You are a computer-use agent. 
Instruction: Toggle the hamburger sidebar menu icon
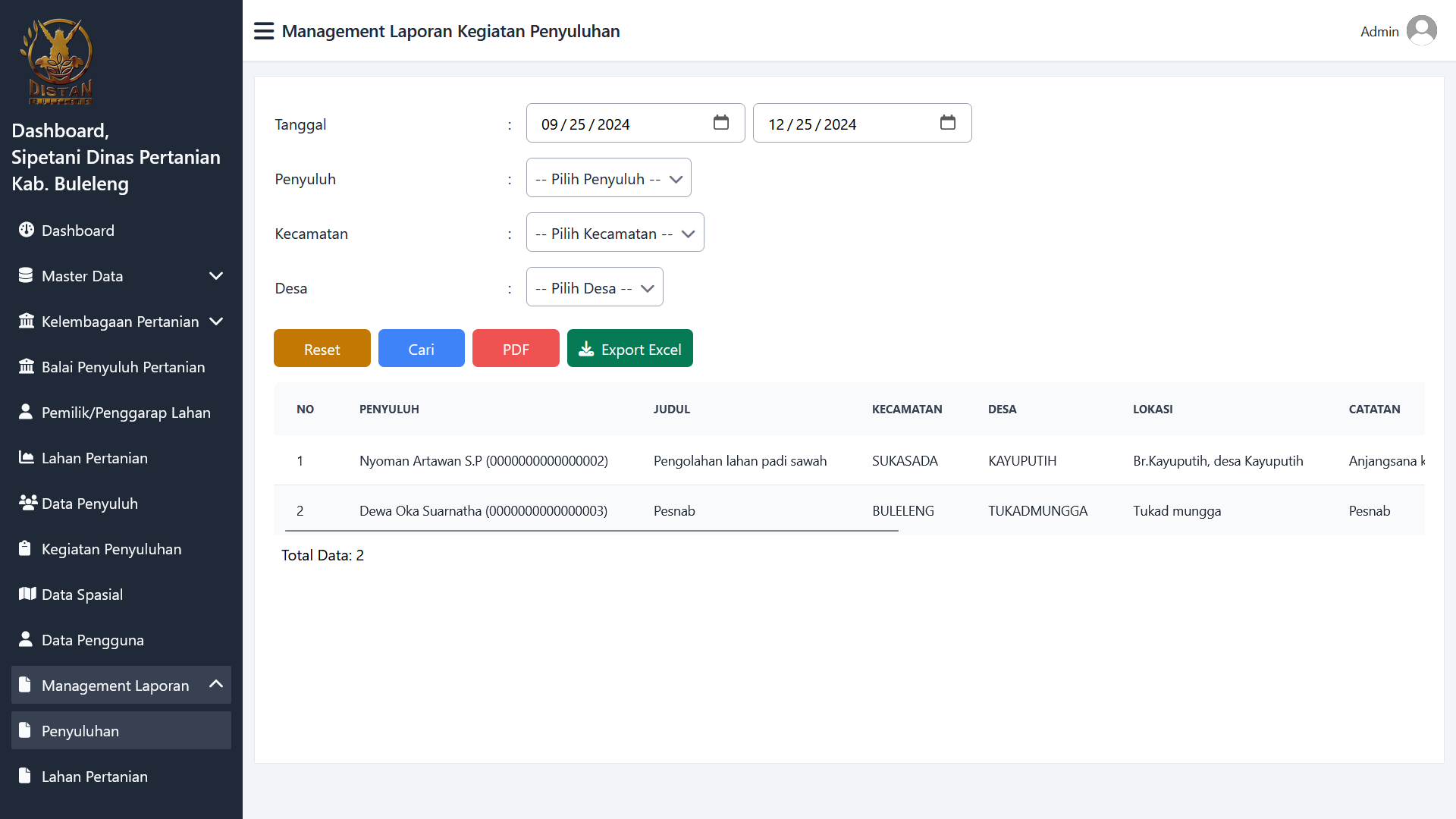tap(263, 31)
